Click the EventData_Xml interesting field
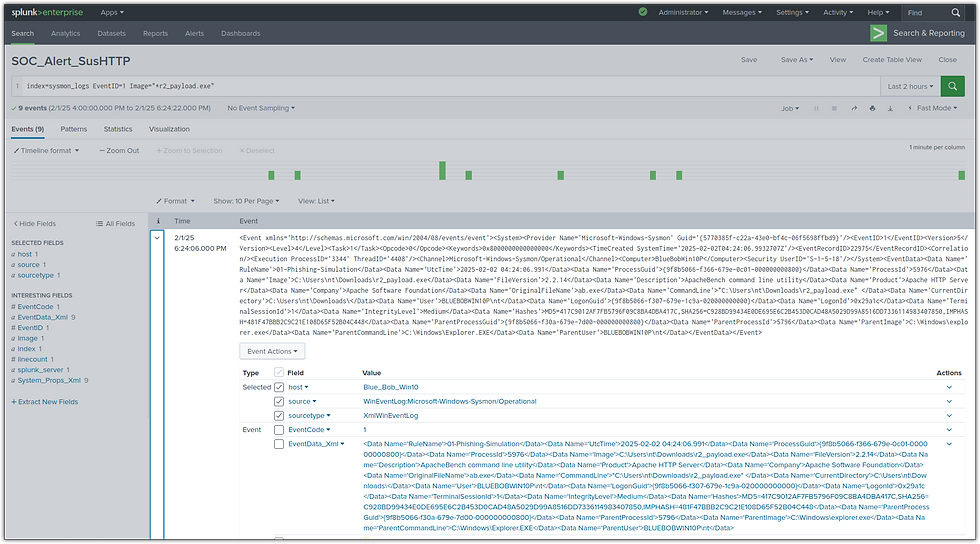Viewport: 980px width, 544px height. (42, 317)
